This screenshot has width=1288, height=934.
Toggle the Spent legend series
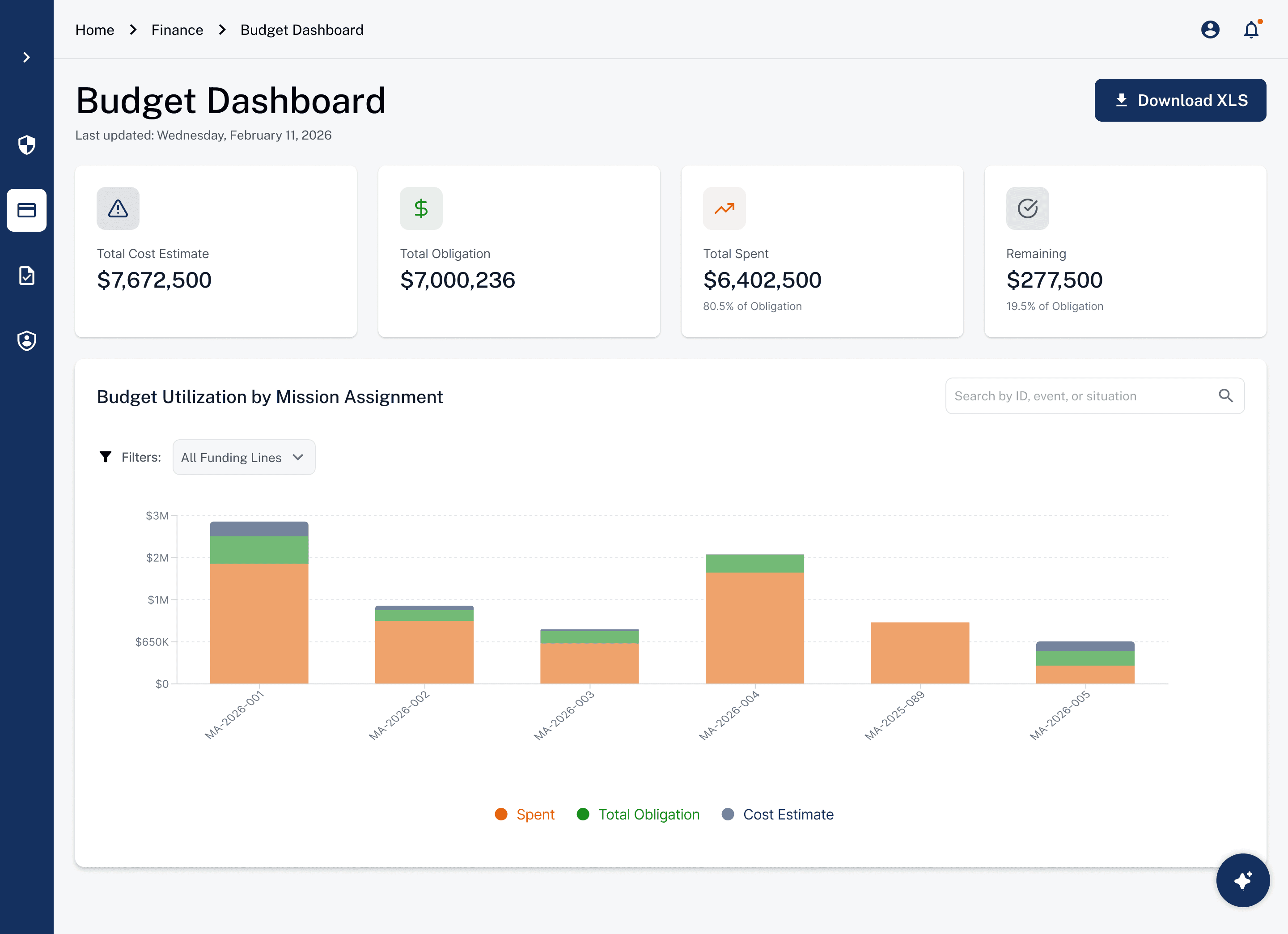click(x=525, y=814)
